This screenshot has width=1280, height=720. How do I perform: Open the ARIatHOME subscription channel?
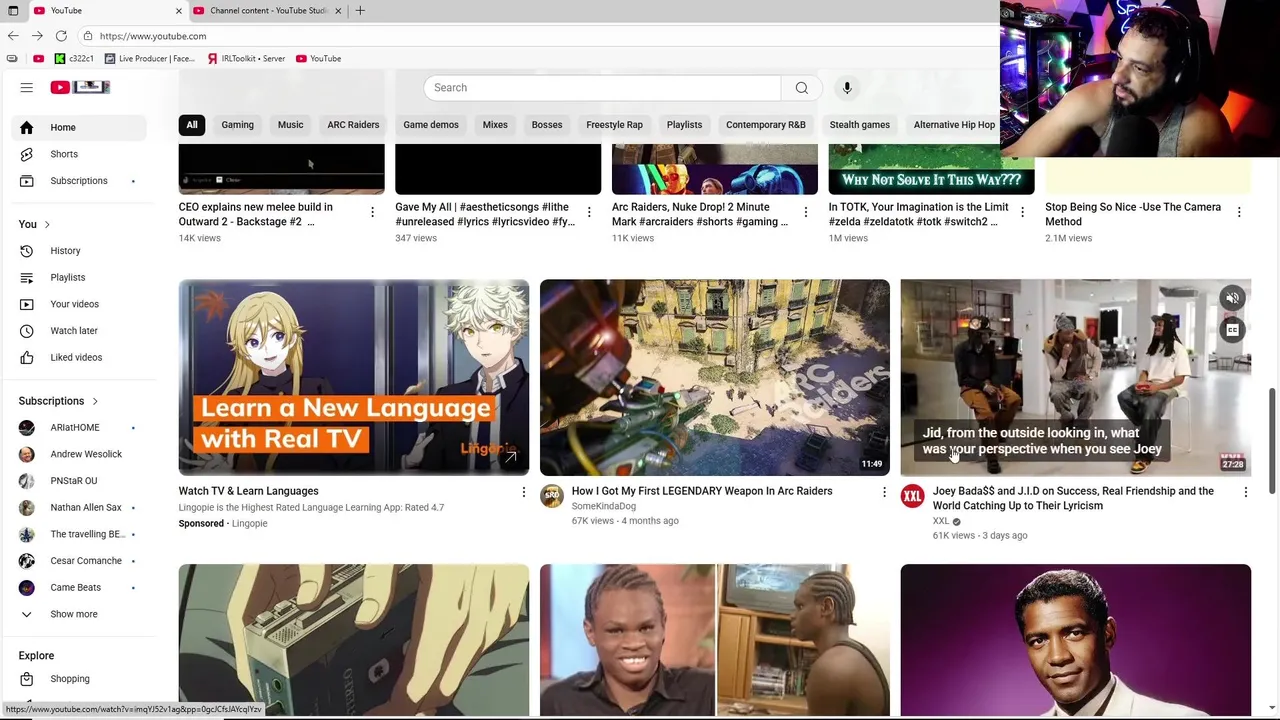point(80,428)
